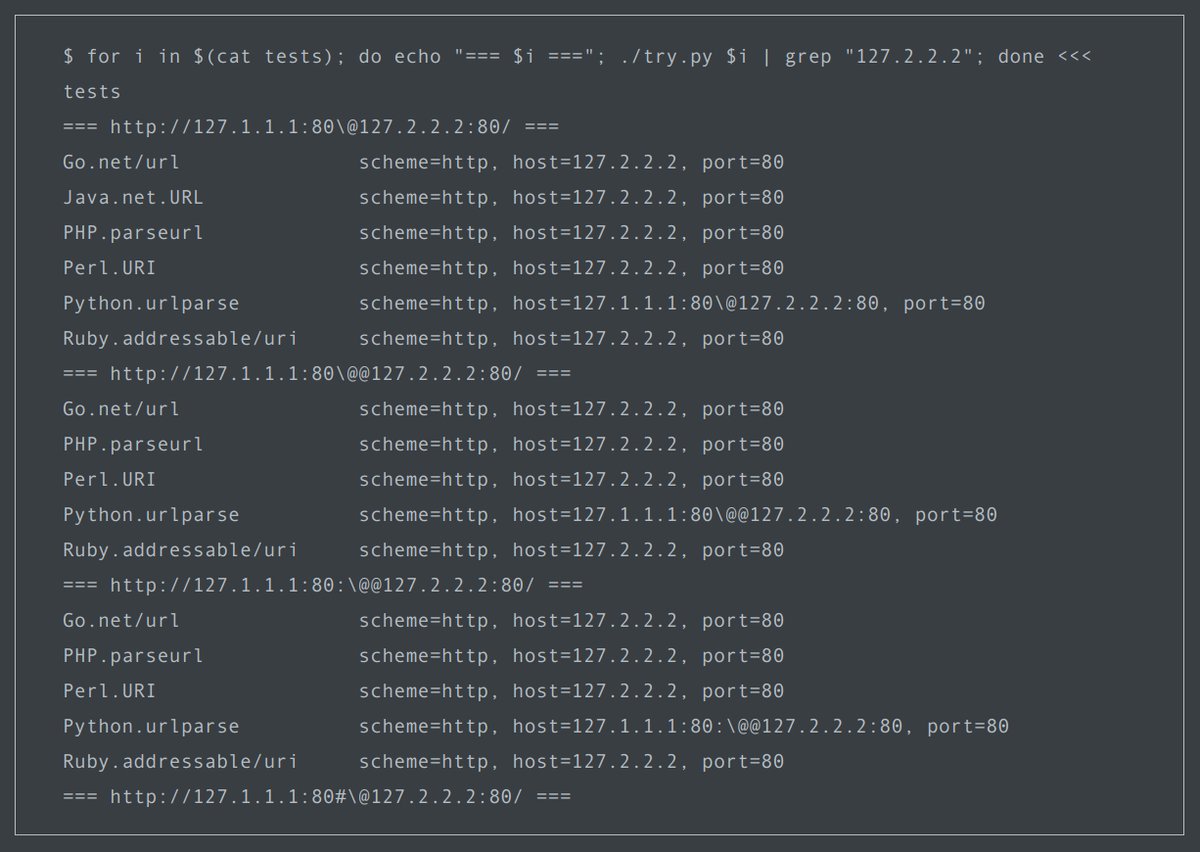Click the second "PHP.parseurl" label

click(133, 444)
